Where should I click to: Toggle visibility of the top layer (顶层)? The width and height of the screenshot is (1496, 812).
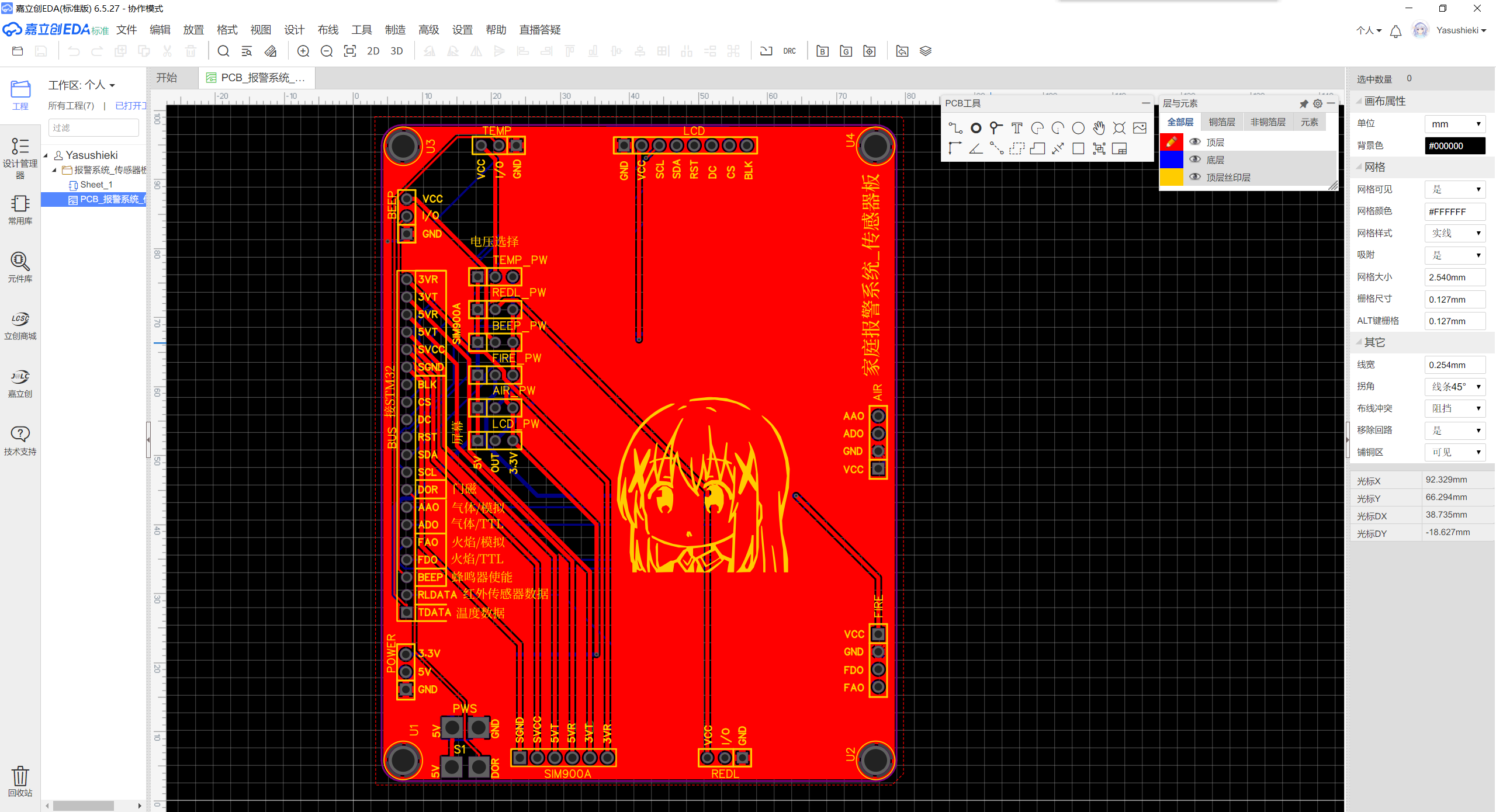1196,142
